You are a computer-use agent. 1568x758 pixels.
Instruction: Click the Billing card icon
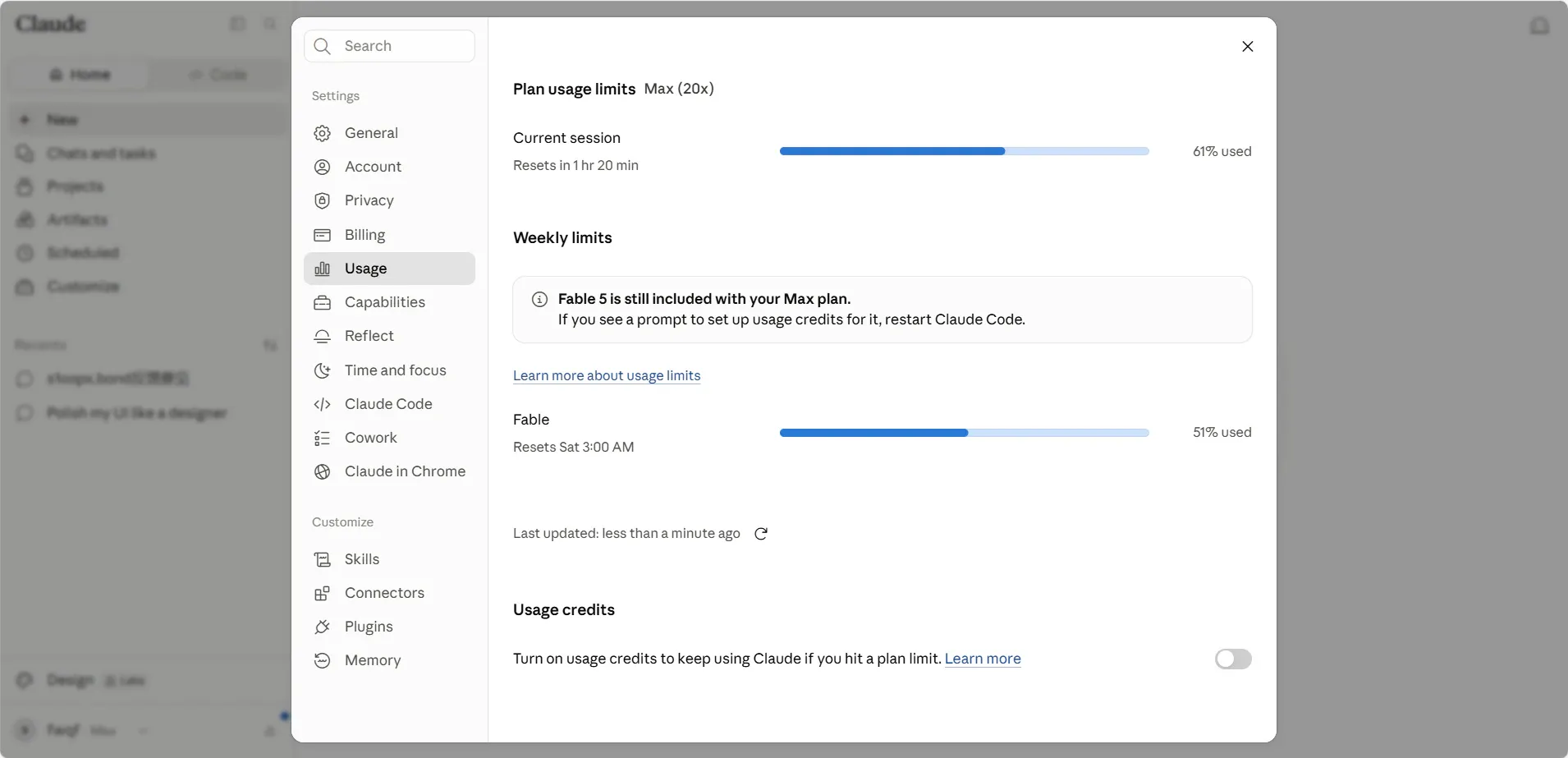(x=323, y=235)
